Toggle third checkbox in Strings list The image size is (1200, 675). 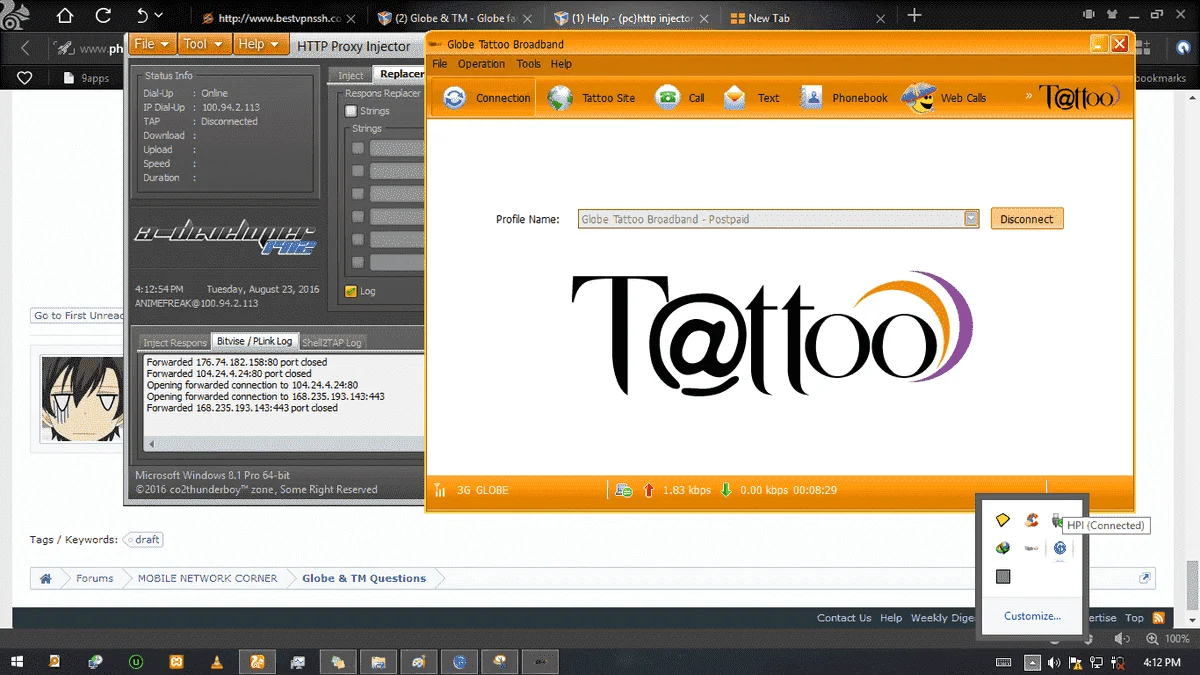pos(358,194)
